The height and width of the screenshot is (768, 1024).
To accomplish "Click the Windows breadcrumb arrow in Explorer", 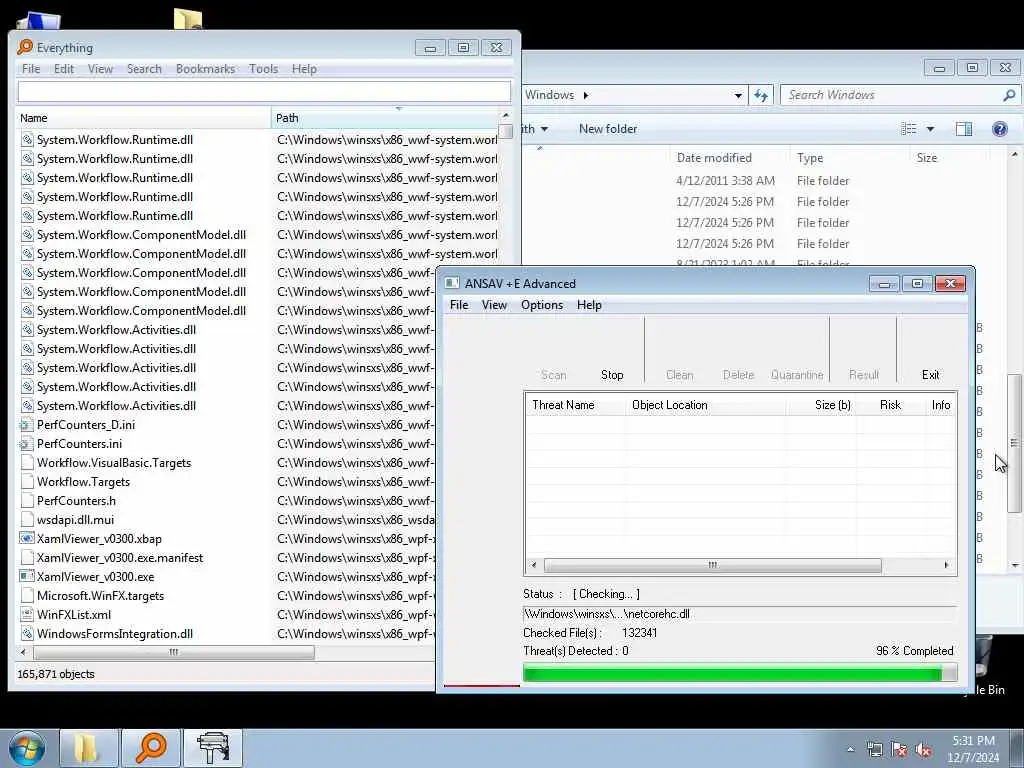I will pyautogui.click(x=586, y=95).
